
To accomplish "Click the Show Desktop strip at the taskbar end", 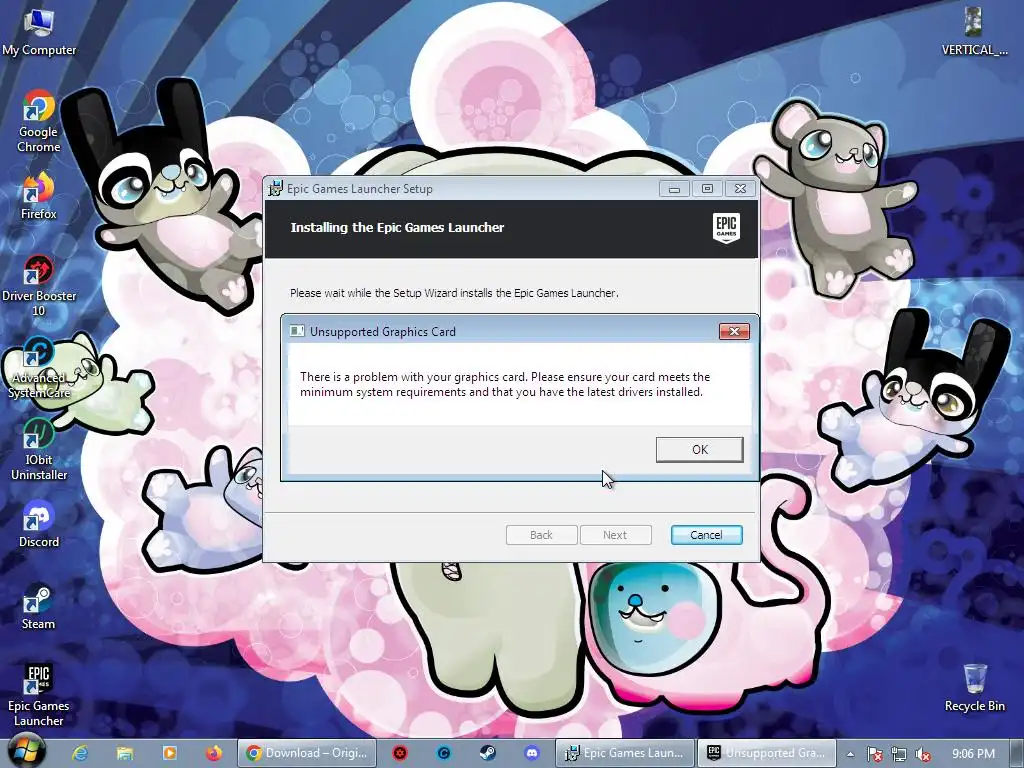I will click(x=1017, y=753).
